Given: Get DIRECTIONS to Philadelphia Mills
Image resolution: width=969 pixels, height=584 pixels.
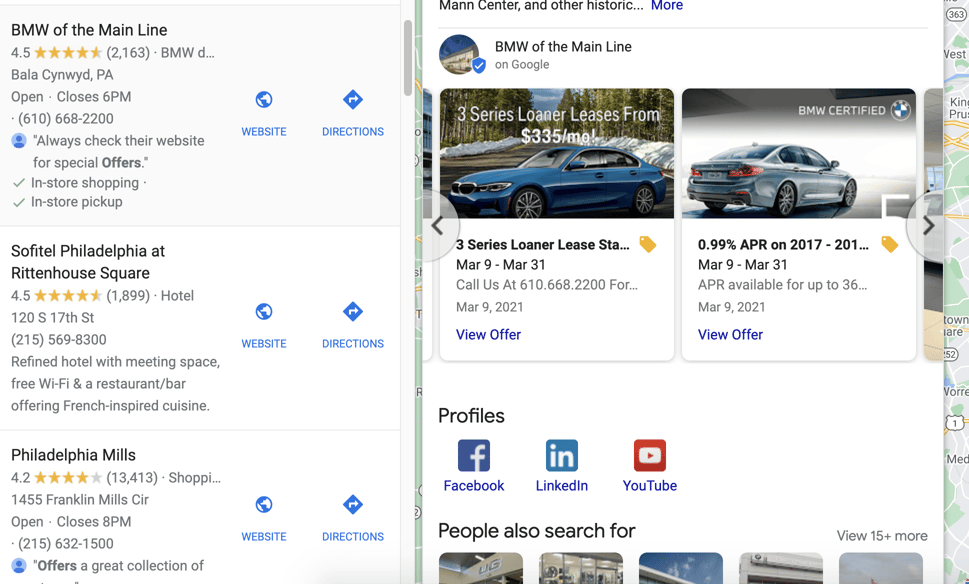Looking at the screenshot, I should [x=352, y=505].
